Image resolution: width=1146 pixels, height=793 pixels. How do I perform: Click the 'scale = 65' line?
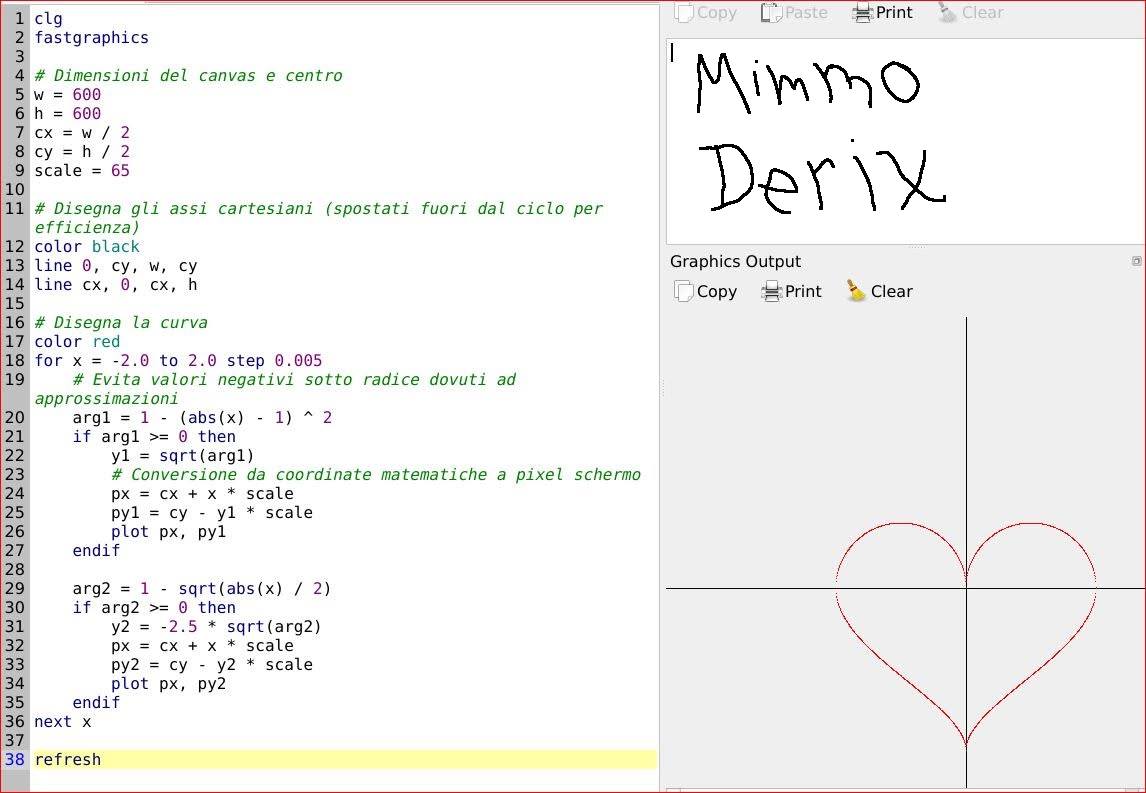pyautogui.click(x=82, y=171)
